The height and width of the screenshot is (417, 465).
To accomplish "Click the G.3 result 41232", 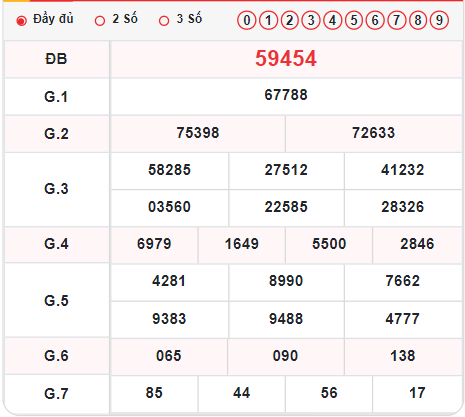I will pos(402,170).
